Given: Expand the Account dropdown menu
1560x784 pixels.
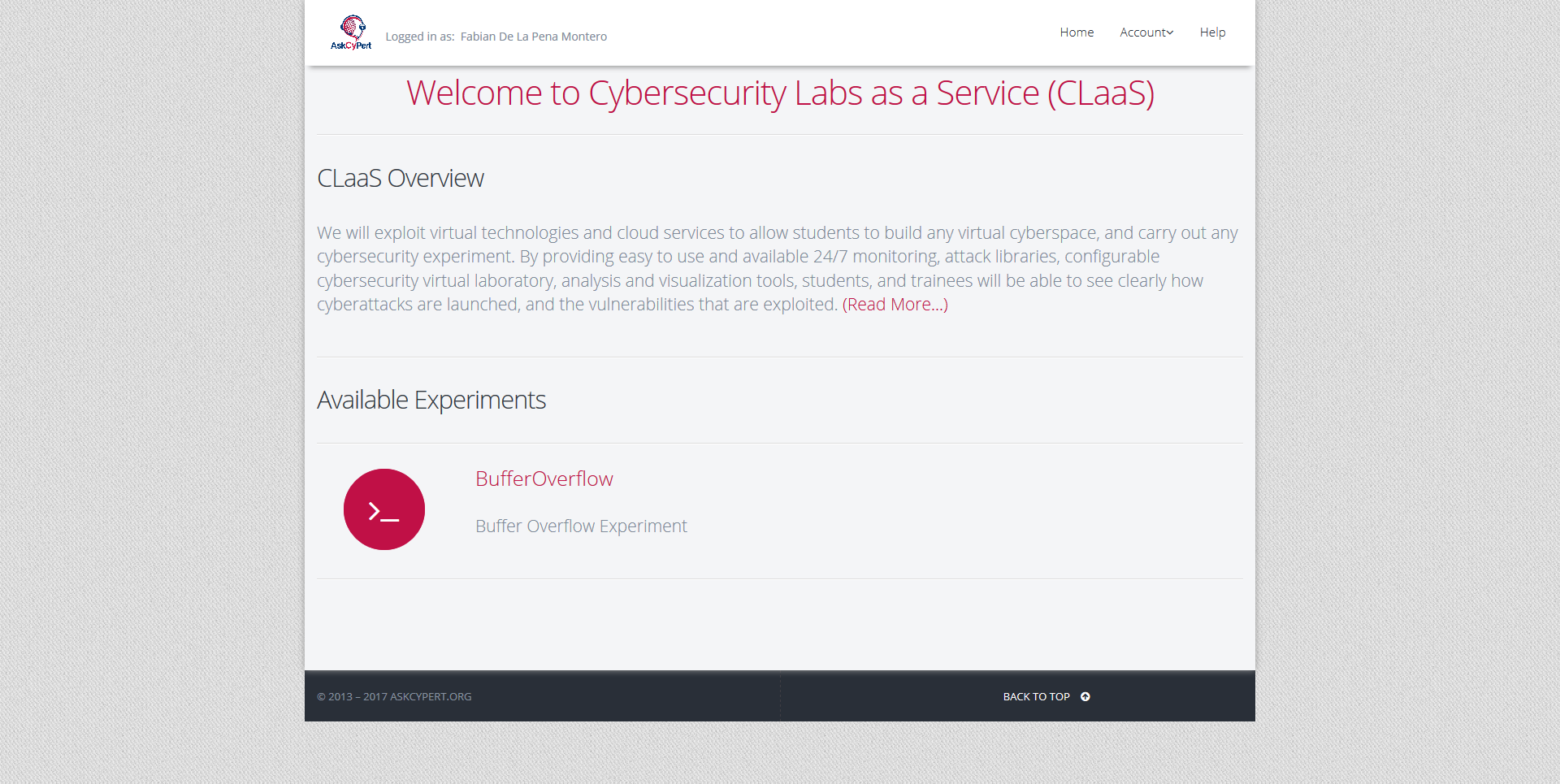Looking at the screenshot, I should click(1146, 32).
